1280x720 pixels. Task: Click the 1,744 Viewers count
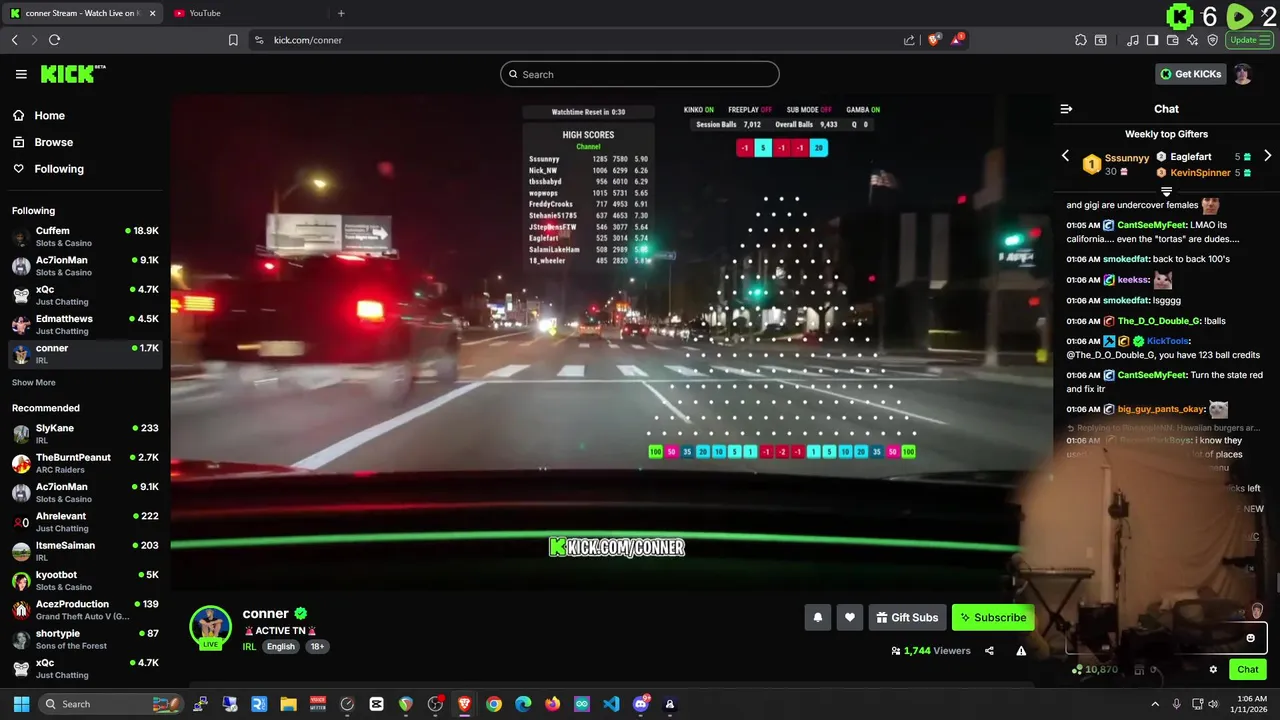point(930,651)
